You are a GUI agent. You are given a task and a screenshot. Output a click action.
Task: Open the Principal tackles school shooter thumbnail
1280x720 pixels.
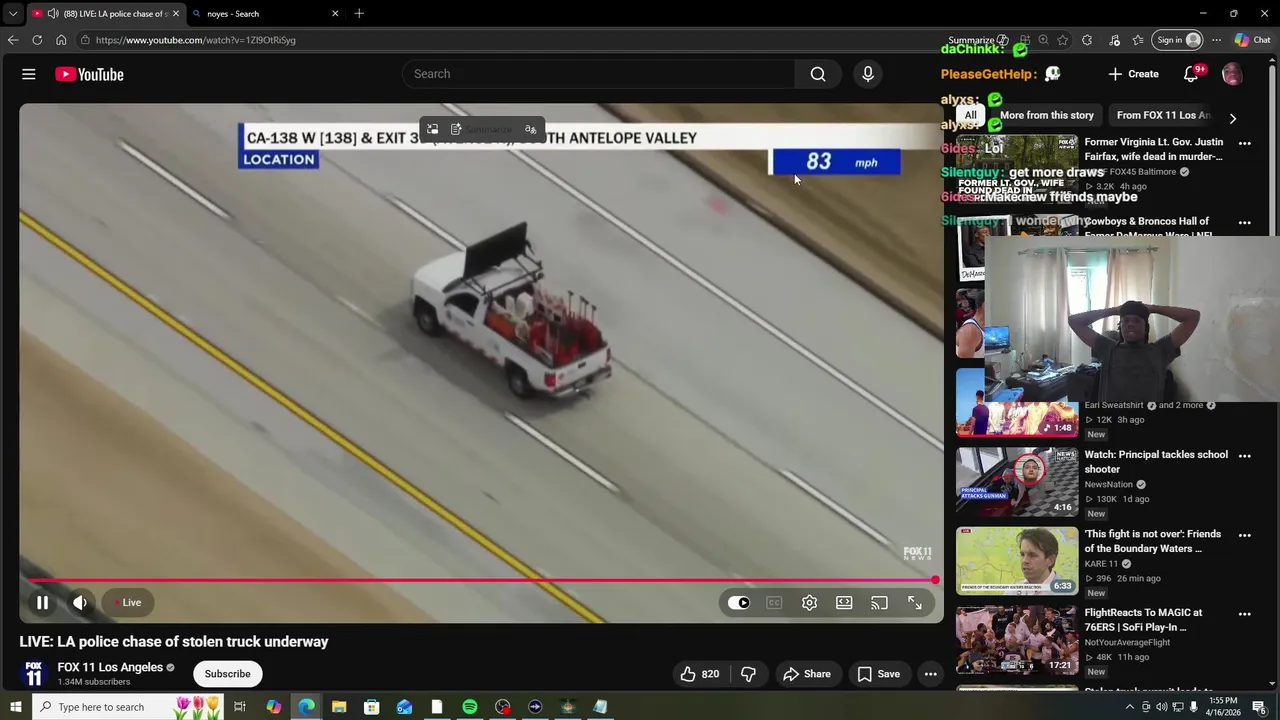point(1017,482)
